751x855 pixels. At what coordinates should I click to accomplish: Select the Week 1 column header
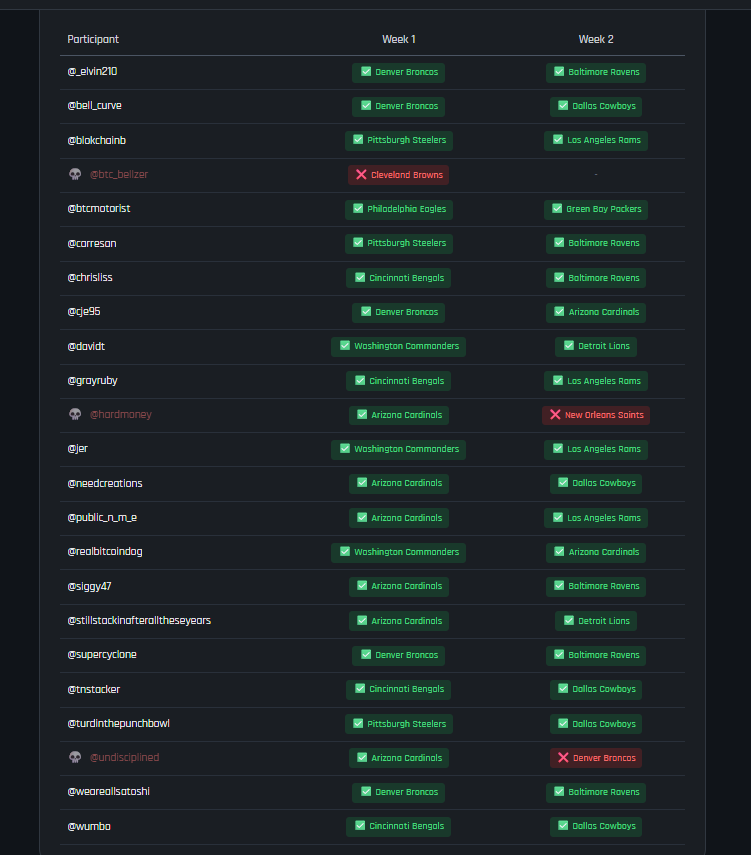tap(399, 39)
